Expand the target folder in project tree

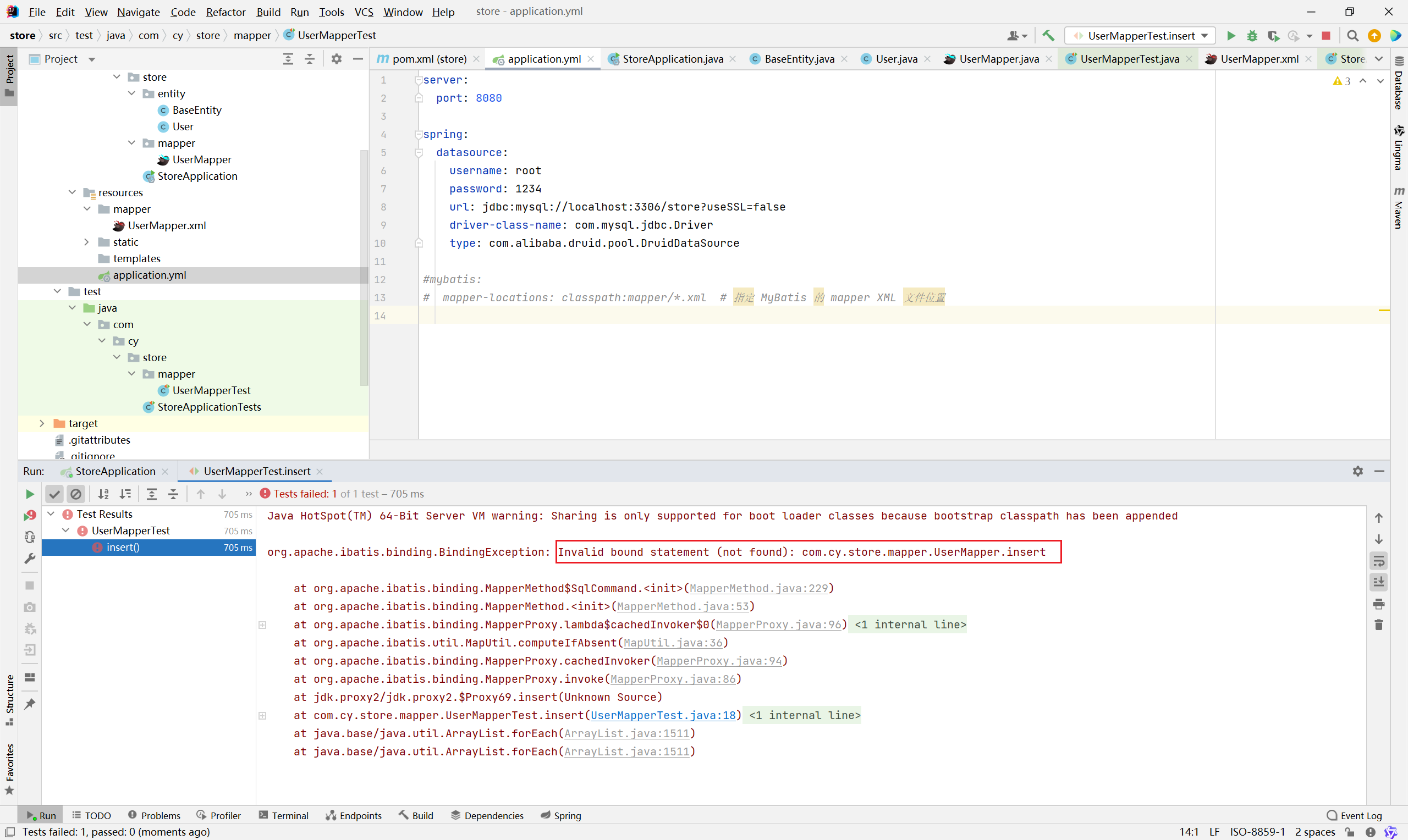(x=41, y=423)
